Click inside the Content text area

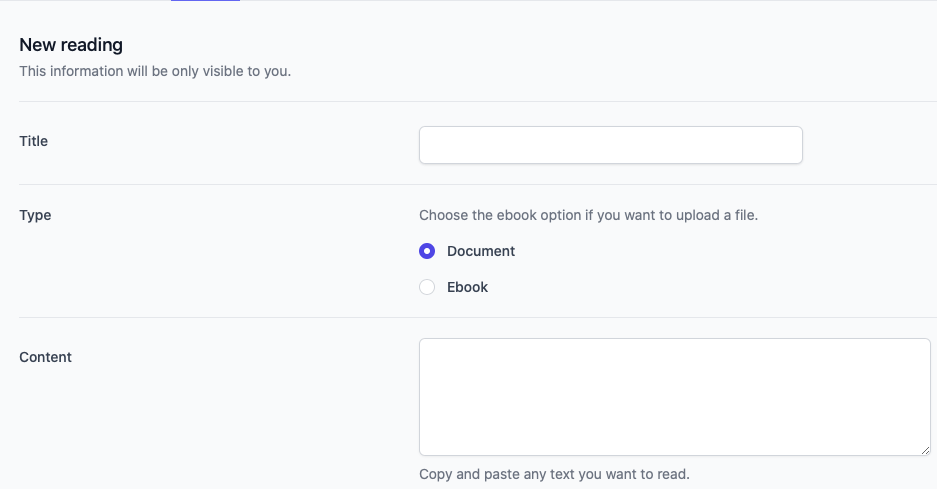674,396
